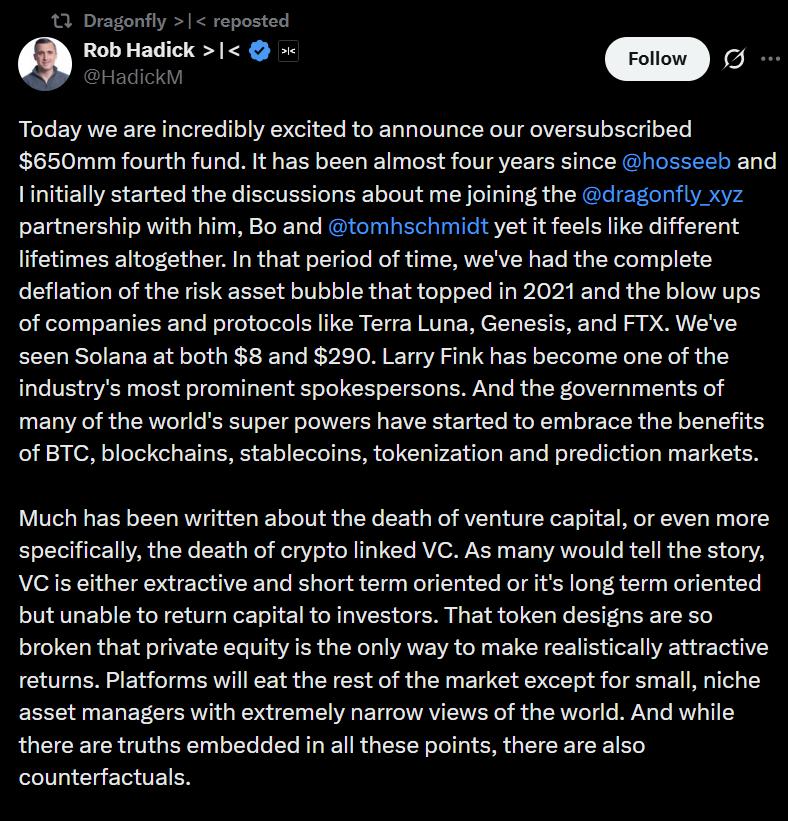Open the 'Dragonfly >|< reposted' link
Screen dimensions: 788x821
[x=186, y=20]
